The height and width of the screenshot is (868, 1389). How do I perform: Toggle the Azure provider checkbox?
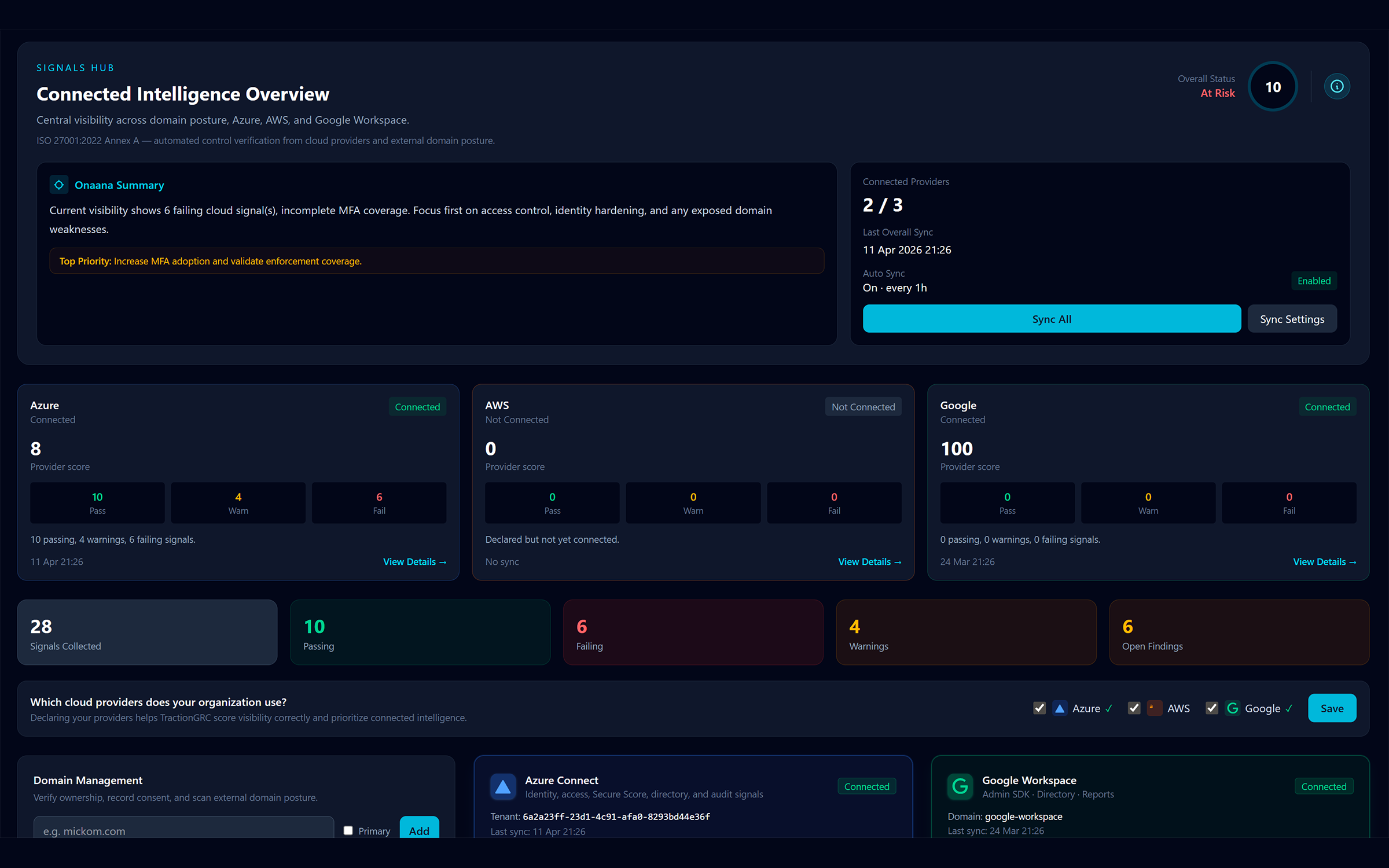click(1039, 708)
